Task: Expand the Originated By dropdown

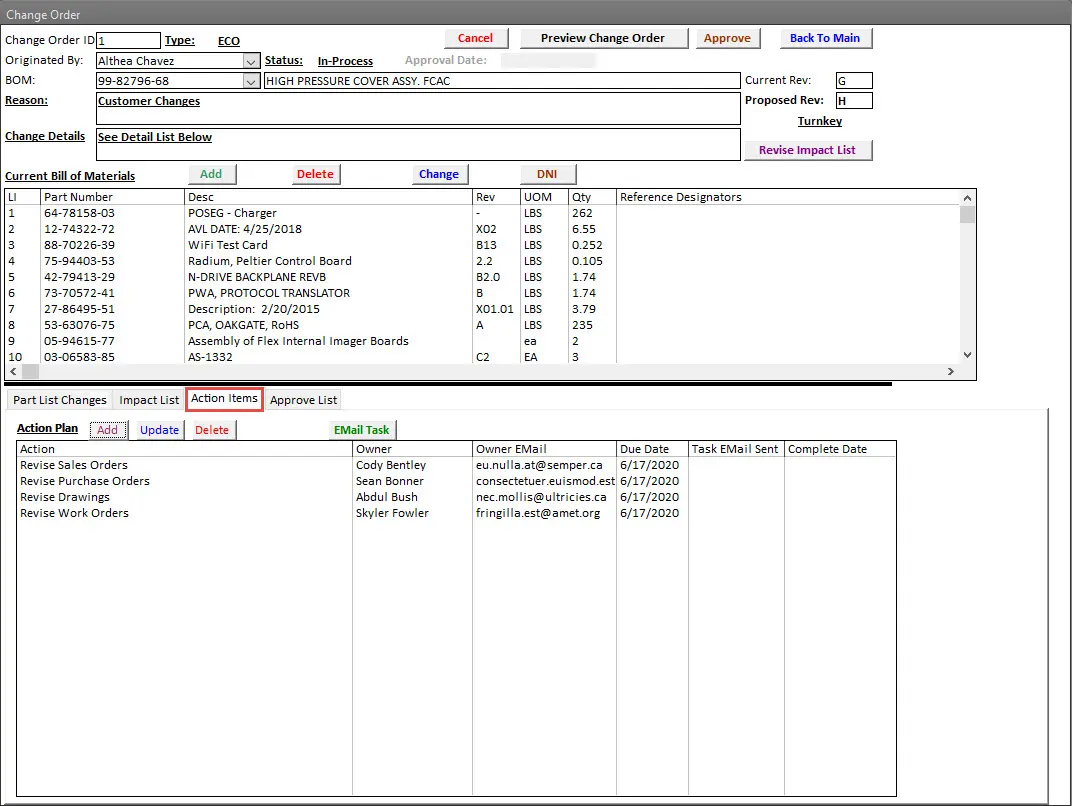Action: [x=251, y=61]
